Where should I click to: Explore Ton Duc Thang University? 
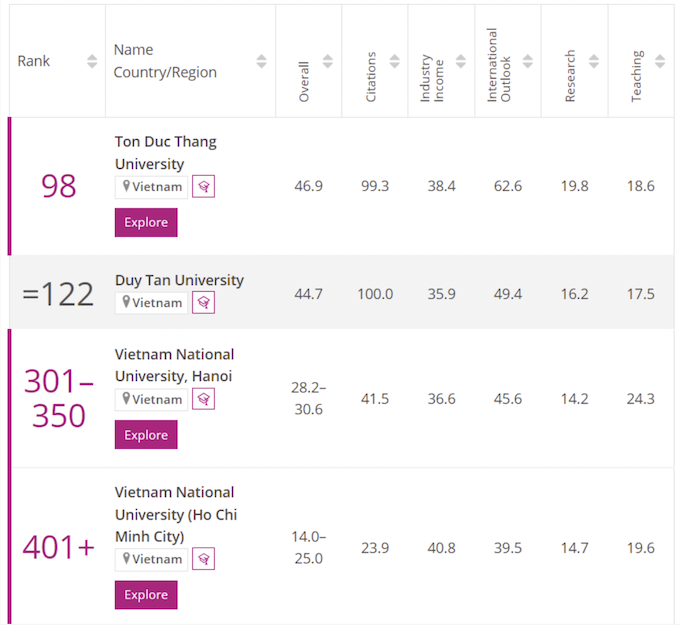(146, 222)
